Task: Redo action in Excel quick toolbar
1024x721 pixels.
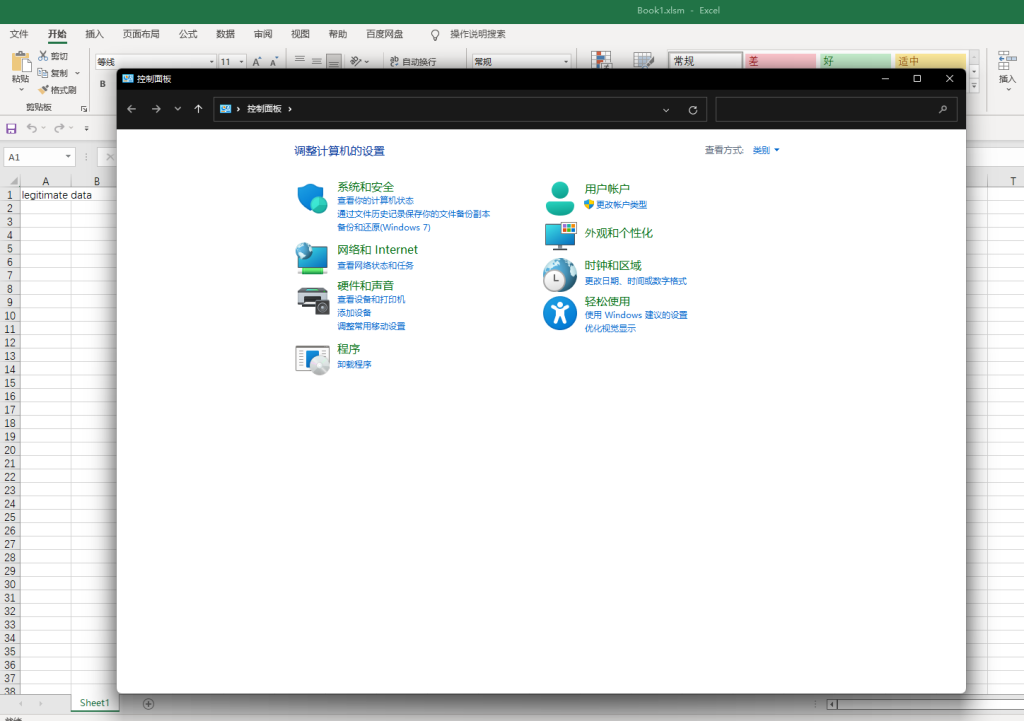Action: coord(59,128)
